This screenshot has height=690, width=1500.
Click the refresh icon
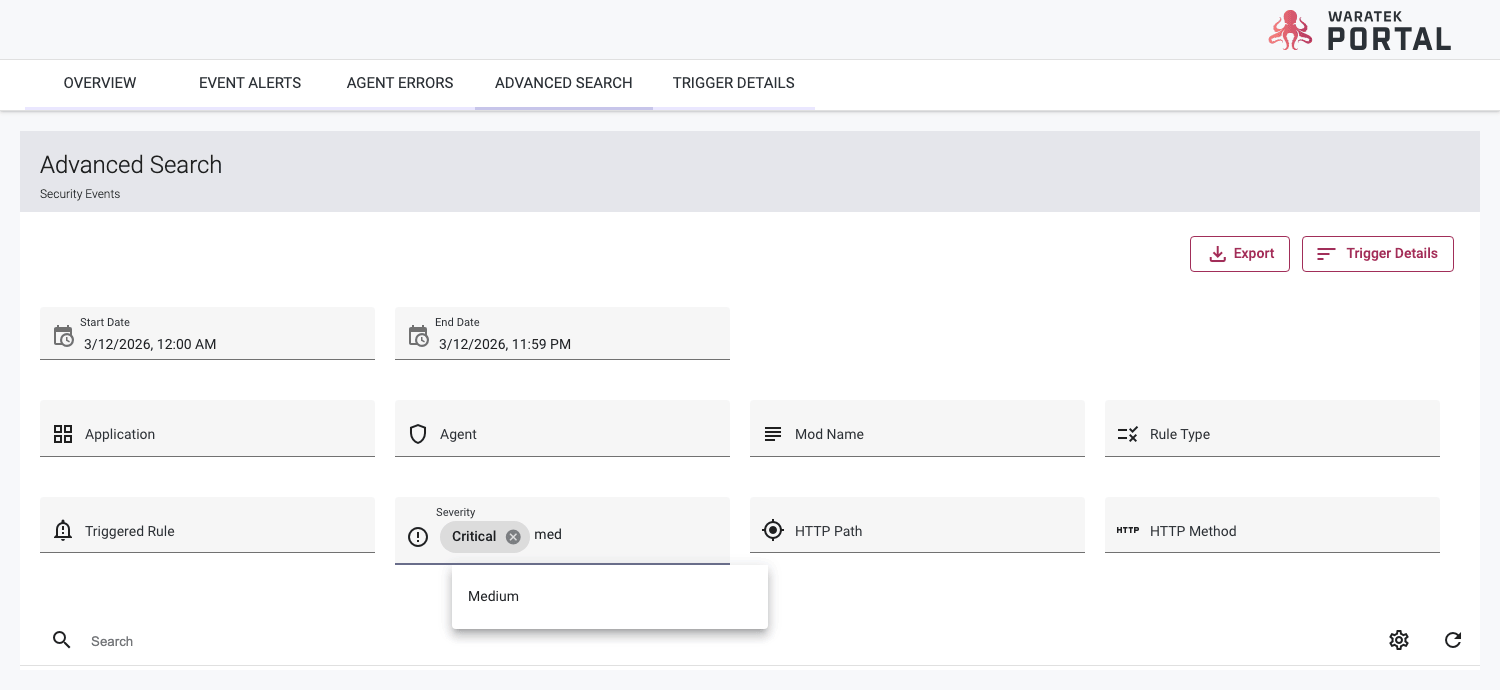point(1453,640)
